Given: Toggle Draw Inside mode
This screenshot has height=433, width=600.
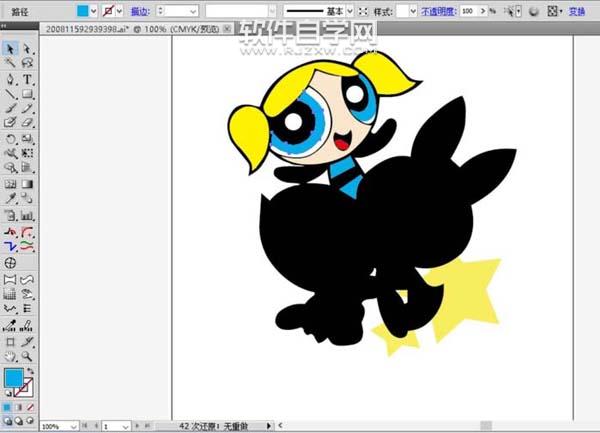Looking at the screenshot, I should 30,421.
